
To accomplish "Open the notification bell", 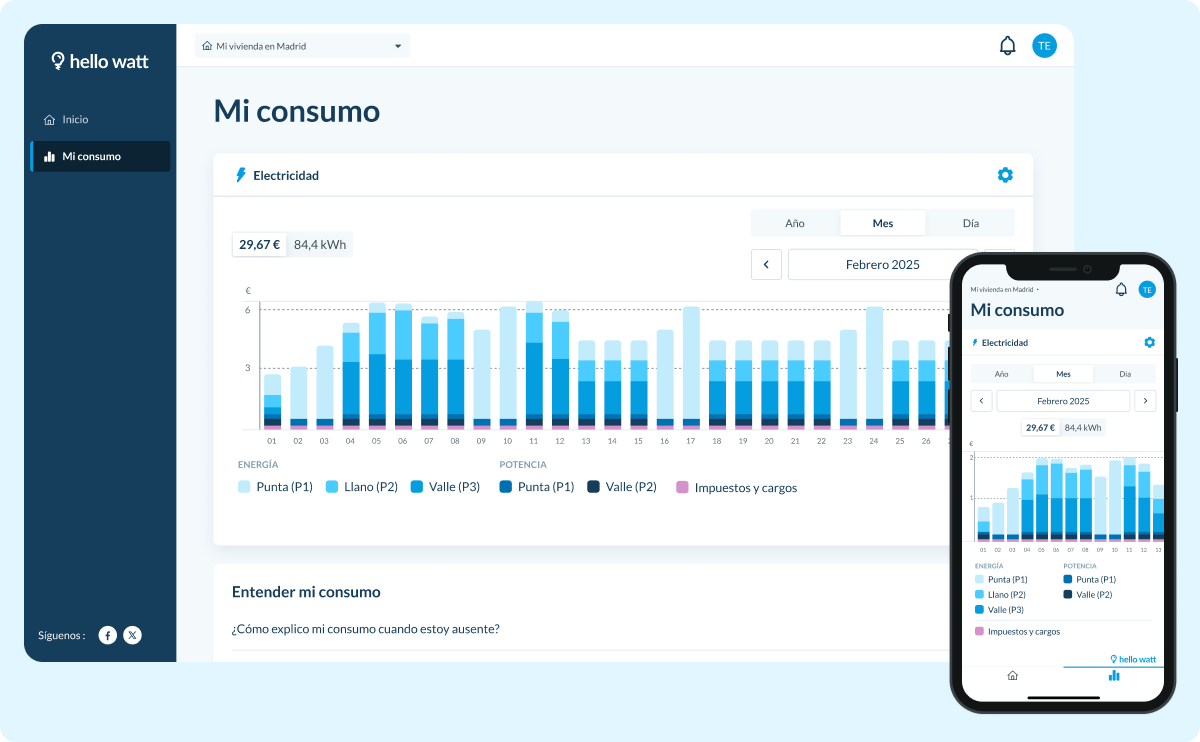I will pyautogui.click(x=1006, y=44).
